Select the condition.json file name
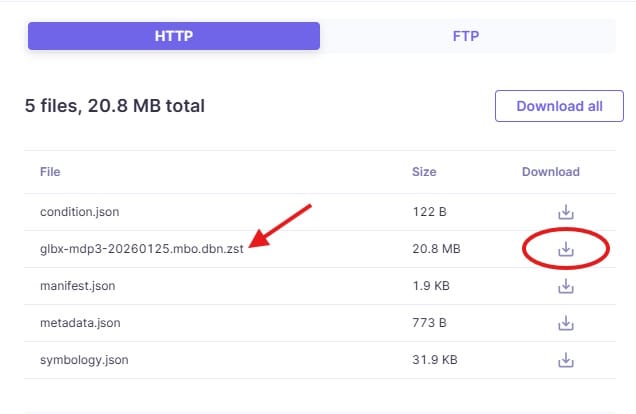Screen dimensions: 636x414 [79, 212]
